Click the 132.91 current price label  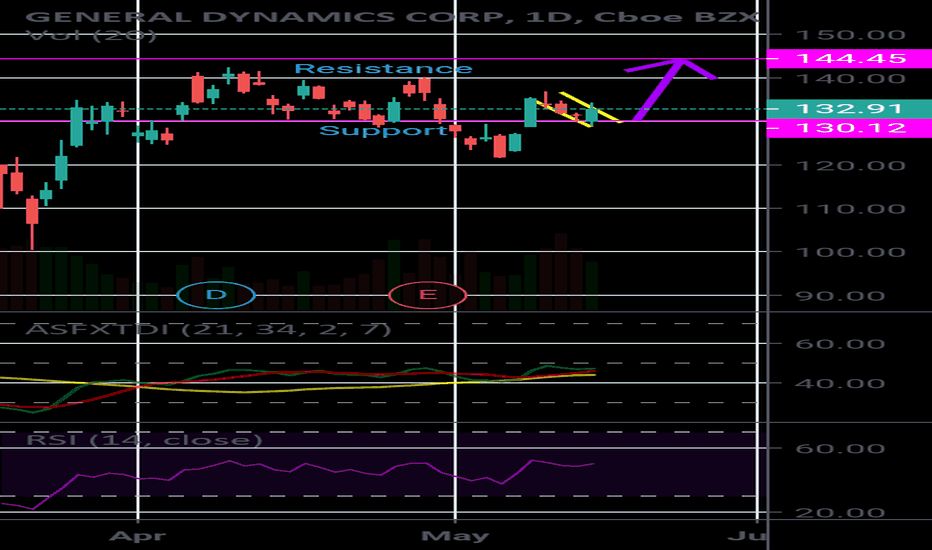coord(850,109)
